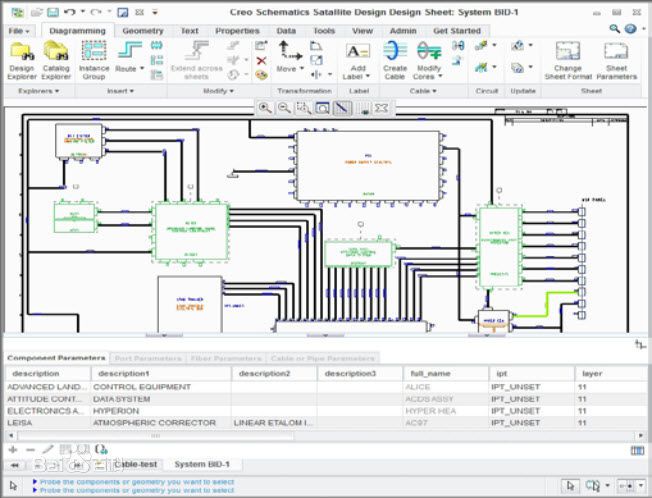Image resolution: width=652 pixels, height=498 pixels.
Task: Select the Route tool icon
Action: click(129, 51)
